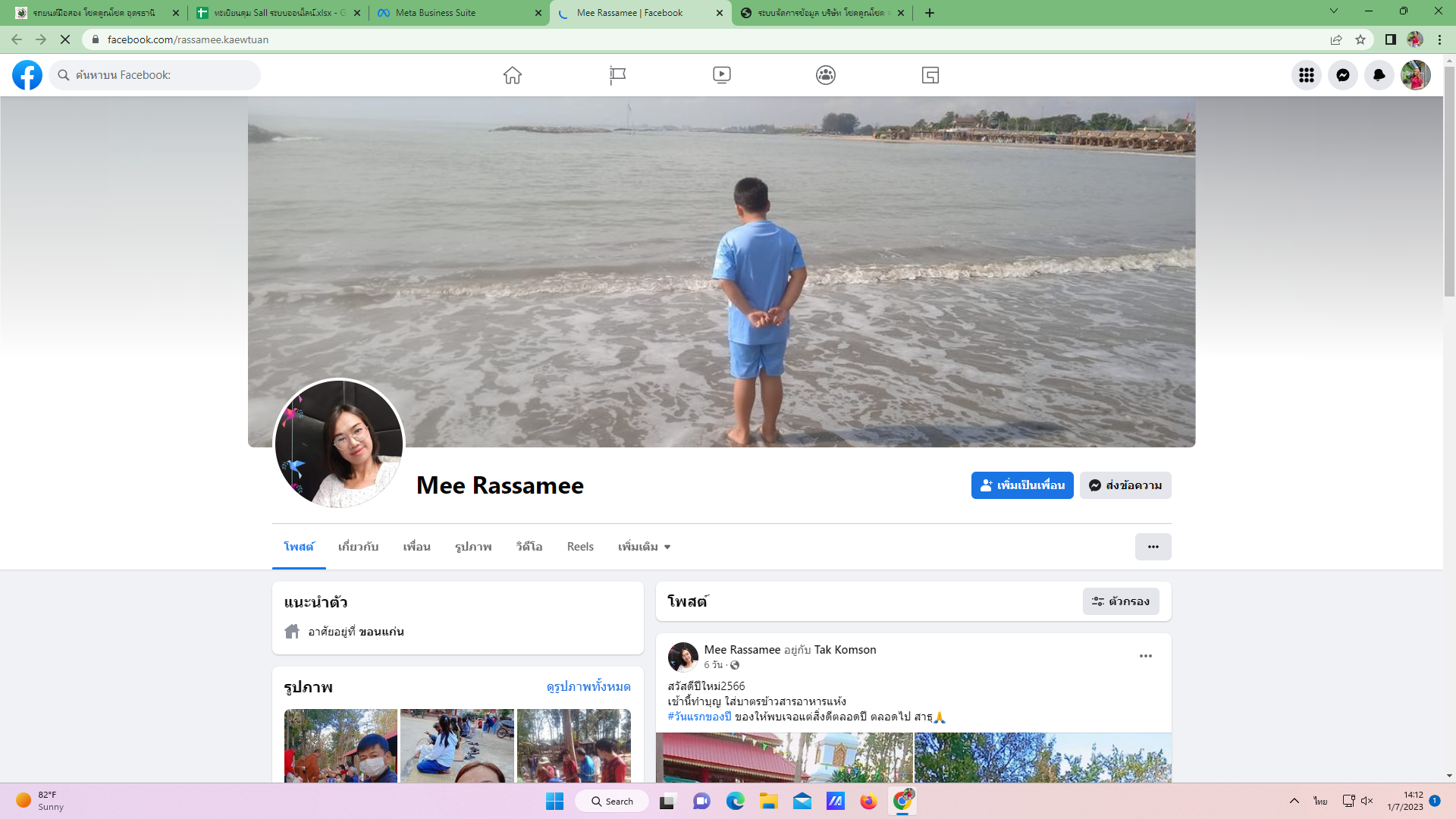The width and height of the screenshot is (1456, 819).
Task: Open the ตัวกรอง posts filter button
Action: tap(1120, 601)
